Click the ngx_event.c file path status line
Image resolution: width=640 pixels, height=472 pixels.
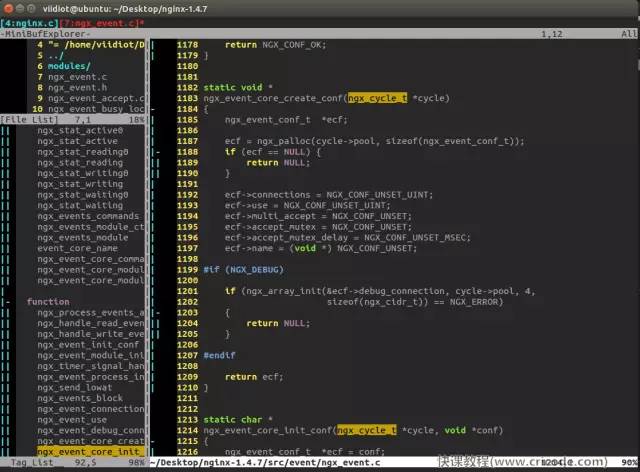tap(265, 463)
